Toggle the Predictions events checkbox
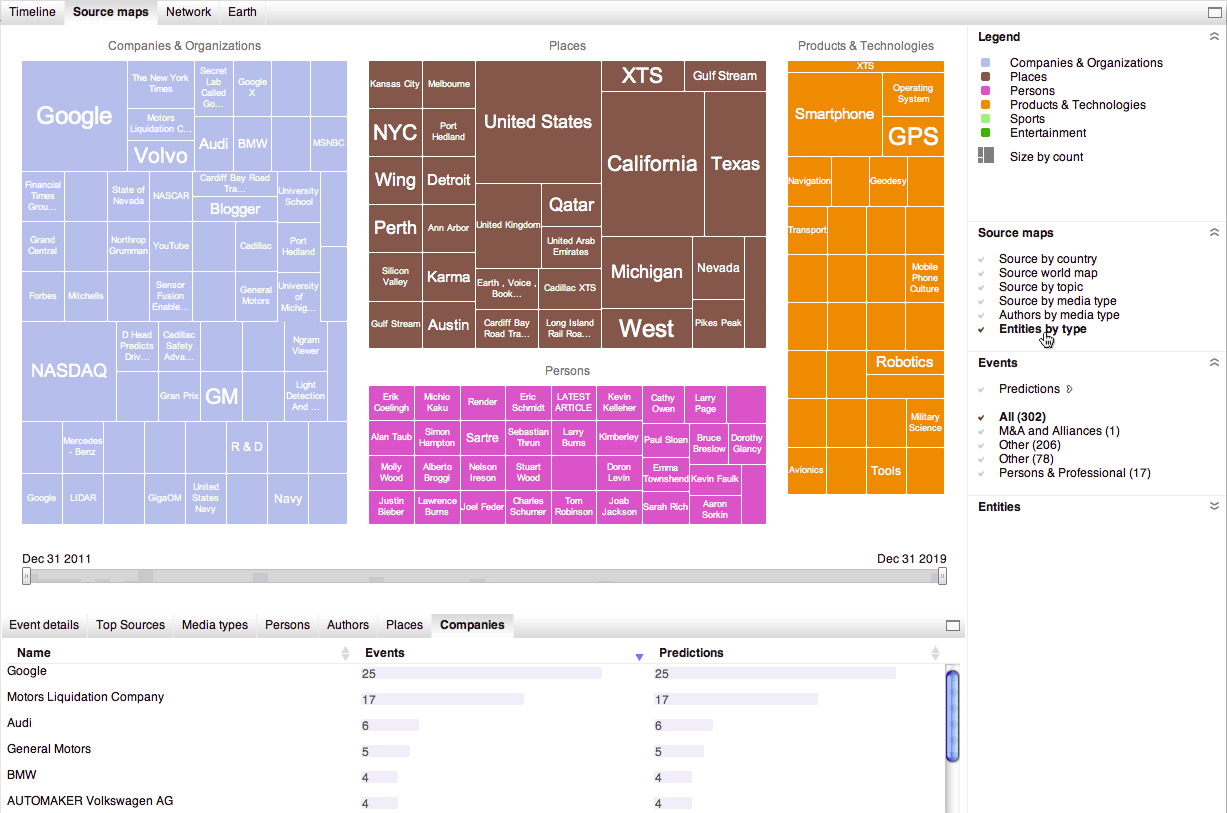Image resolution: width=1227 pixels, height=813 pixels. (982, 389)
